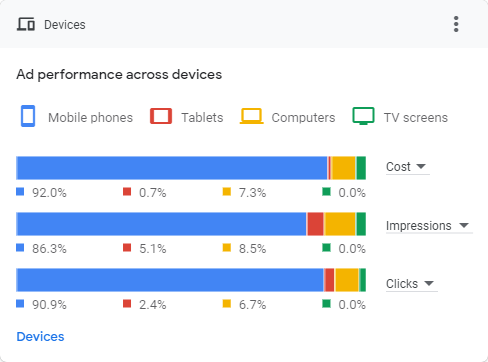488x362 pixels.
Task: Open the blue Devices link at bottom
Action: coord(40,337)
